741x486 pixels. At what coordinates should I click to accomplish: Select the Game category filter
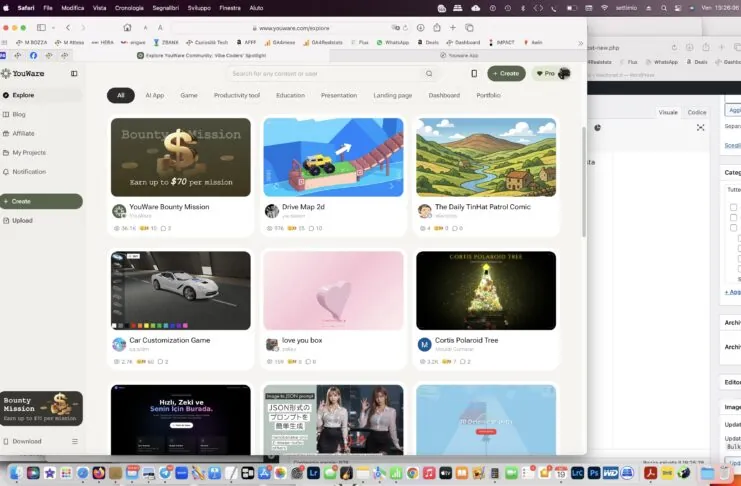(x=189, y=95)
